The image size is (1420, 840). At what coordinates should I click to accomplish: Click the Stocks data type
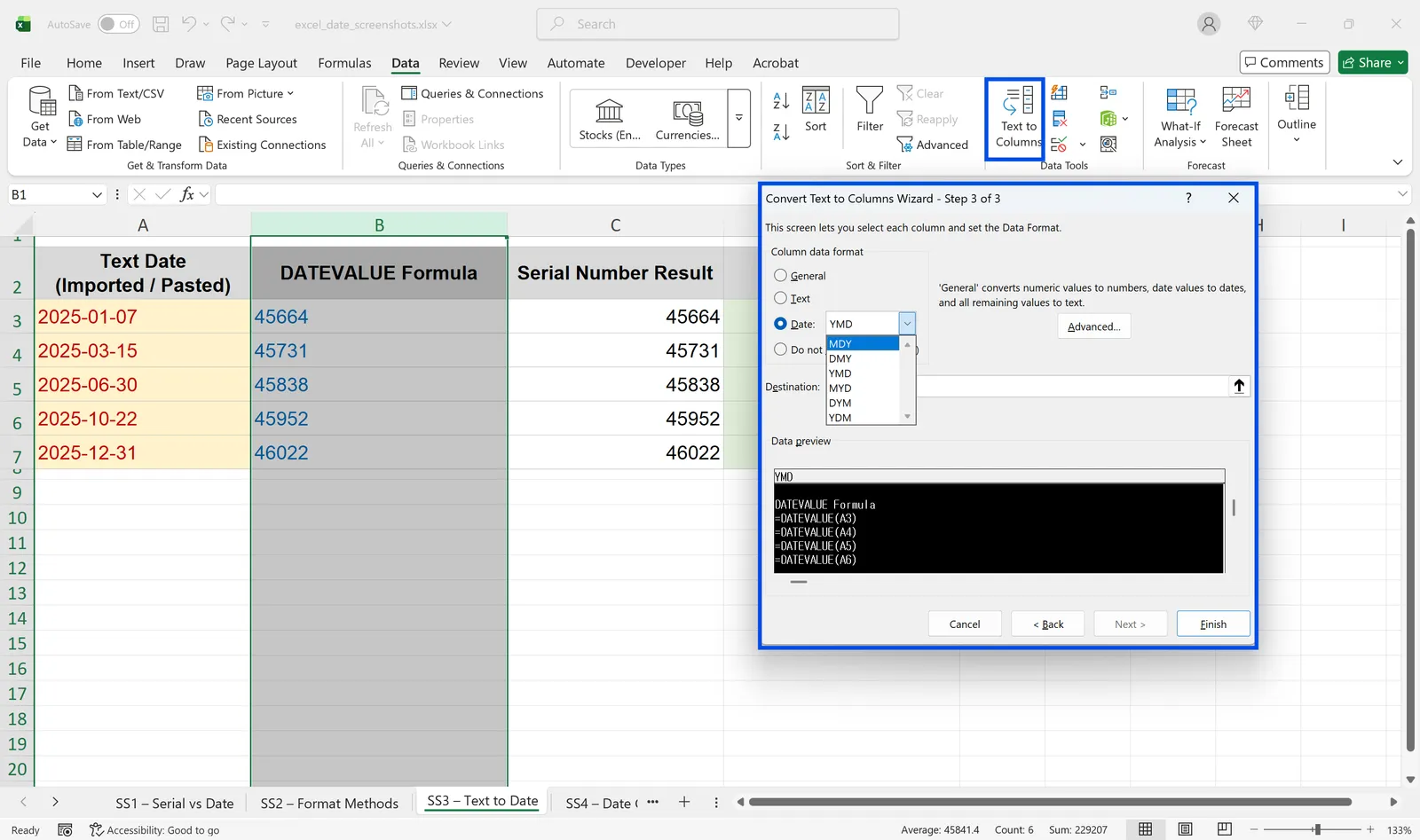click(x=610, y=119)
